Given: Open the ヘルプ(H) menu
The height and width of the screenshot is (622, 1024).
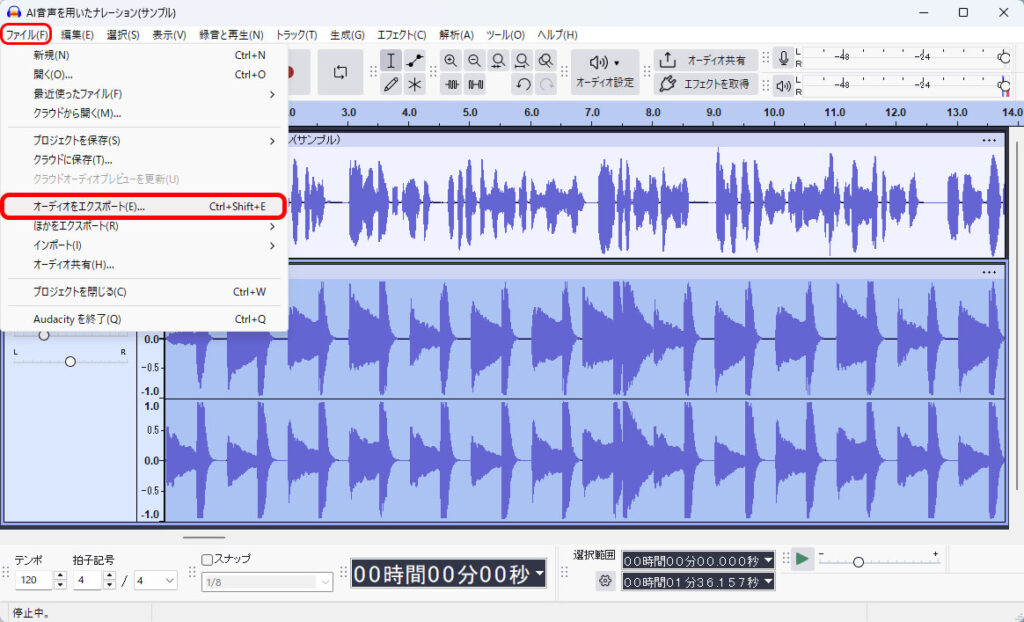Looking at the screenshot, I should point(557,35).
